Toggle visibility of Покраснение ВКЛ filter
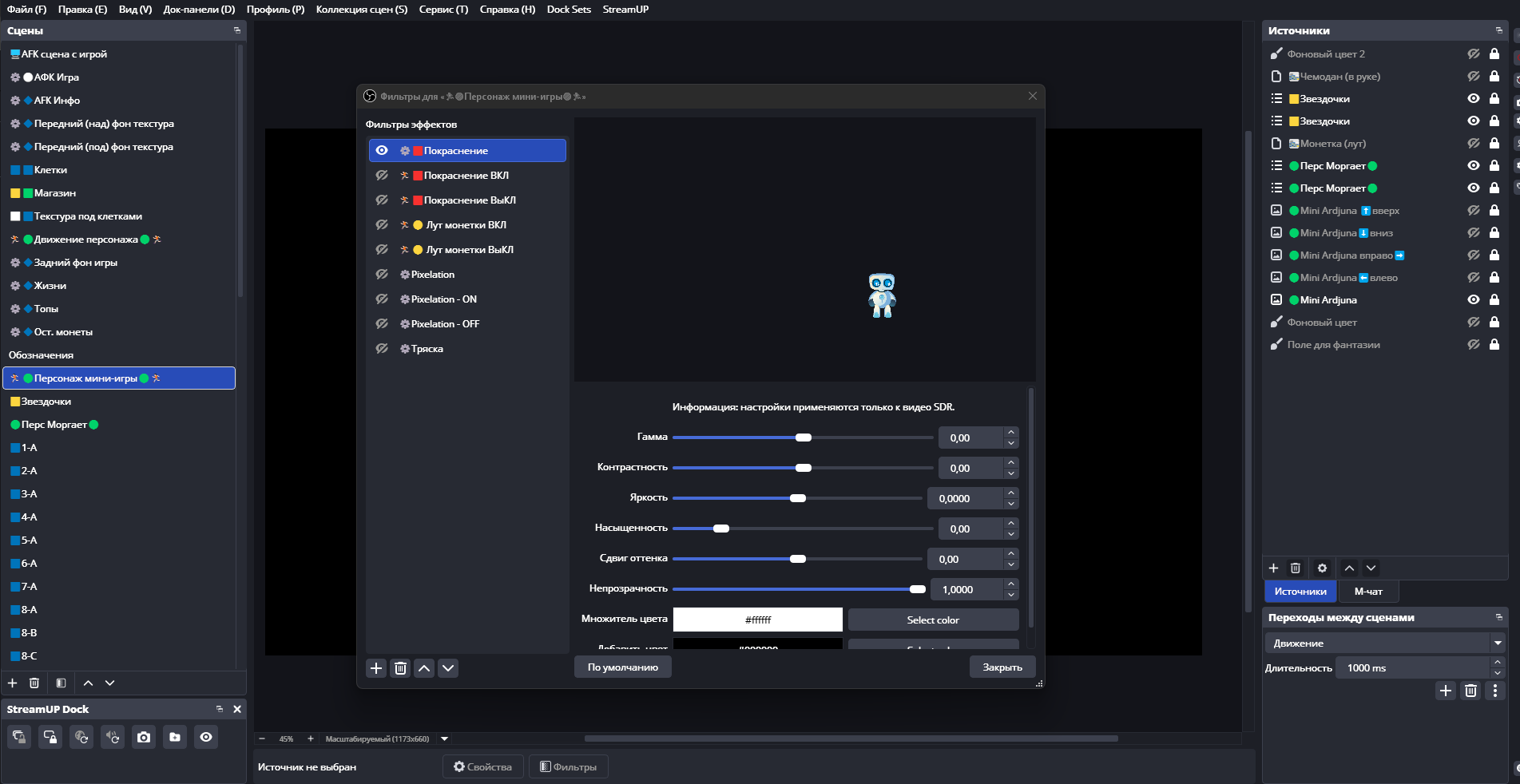This screenshot has height=784, width=1520. pyautogui.click(x=382, y=176)
